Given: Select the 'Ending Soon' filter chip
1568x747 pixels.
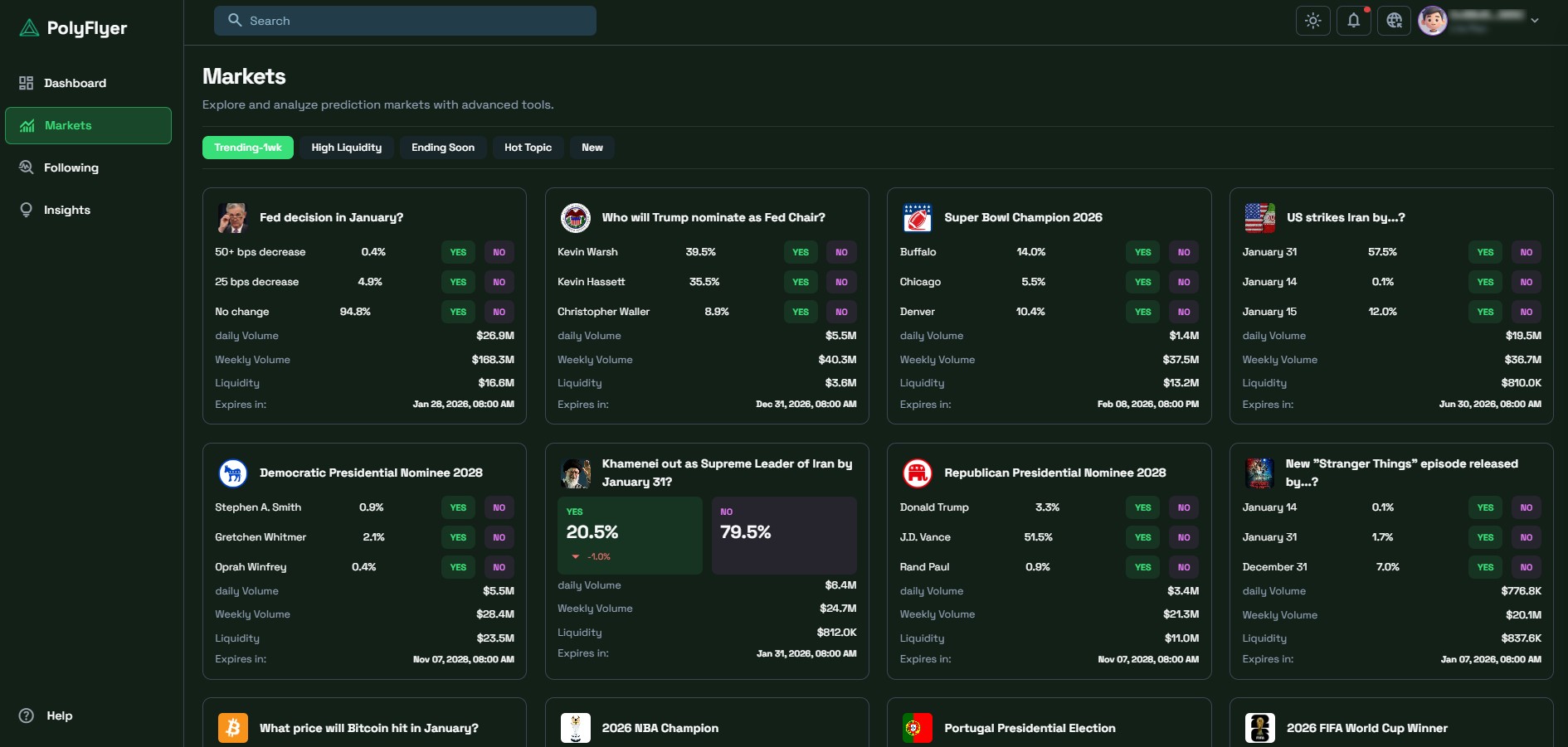Looking at the screenshot, I should tap(443, 148).
